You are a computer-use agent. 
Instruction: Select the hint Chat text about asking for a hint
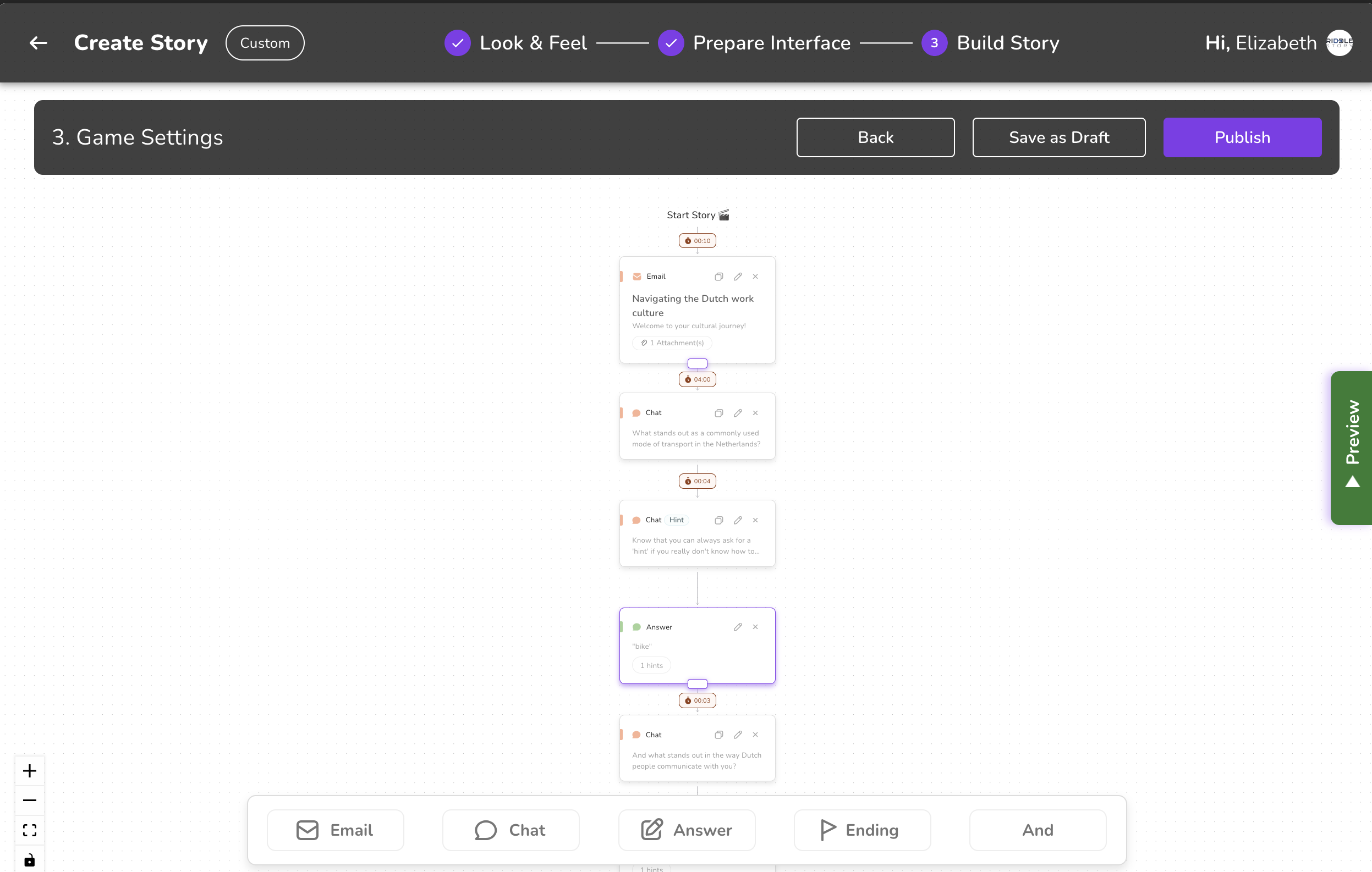(696, 545)
